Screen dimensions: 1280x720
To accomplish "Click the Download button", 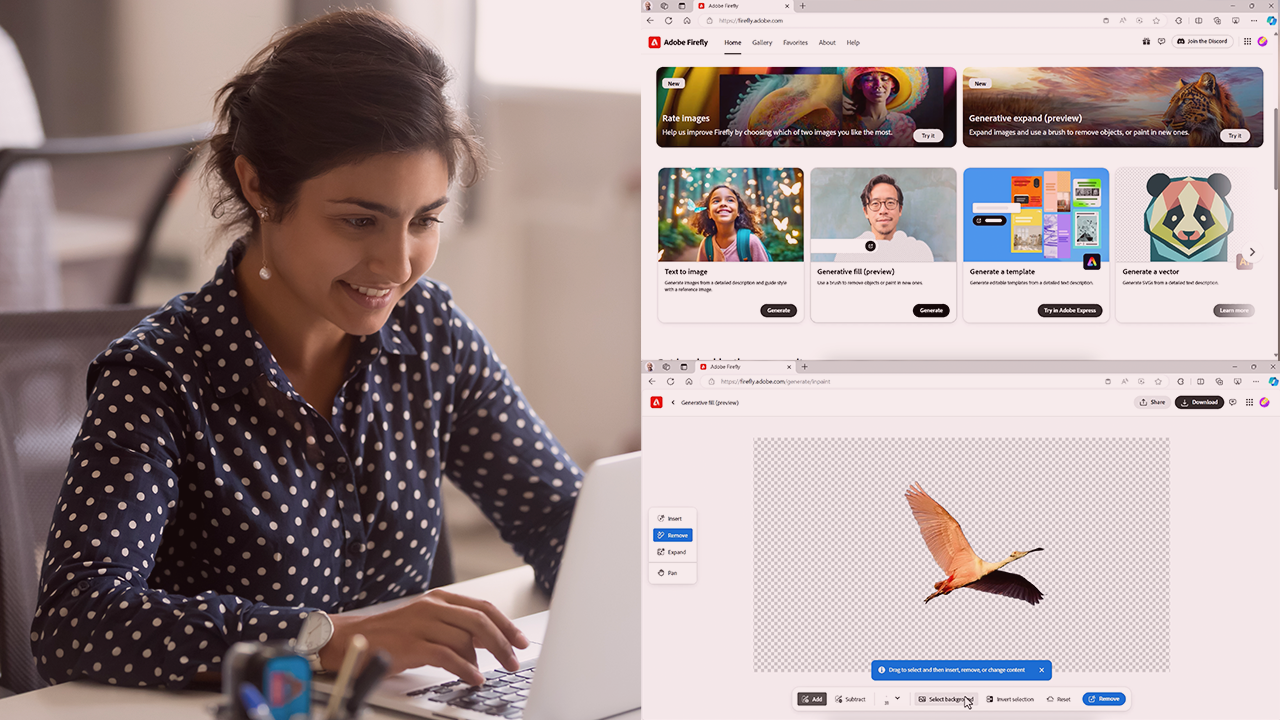I will coord(1199,402).
